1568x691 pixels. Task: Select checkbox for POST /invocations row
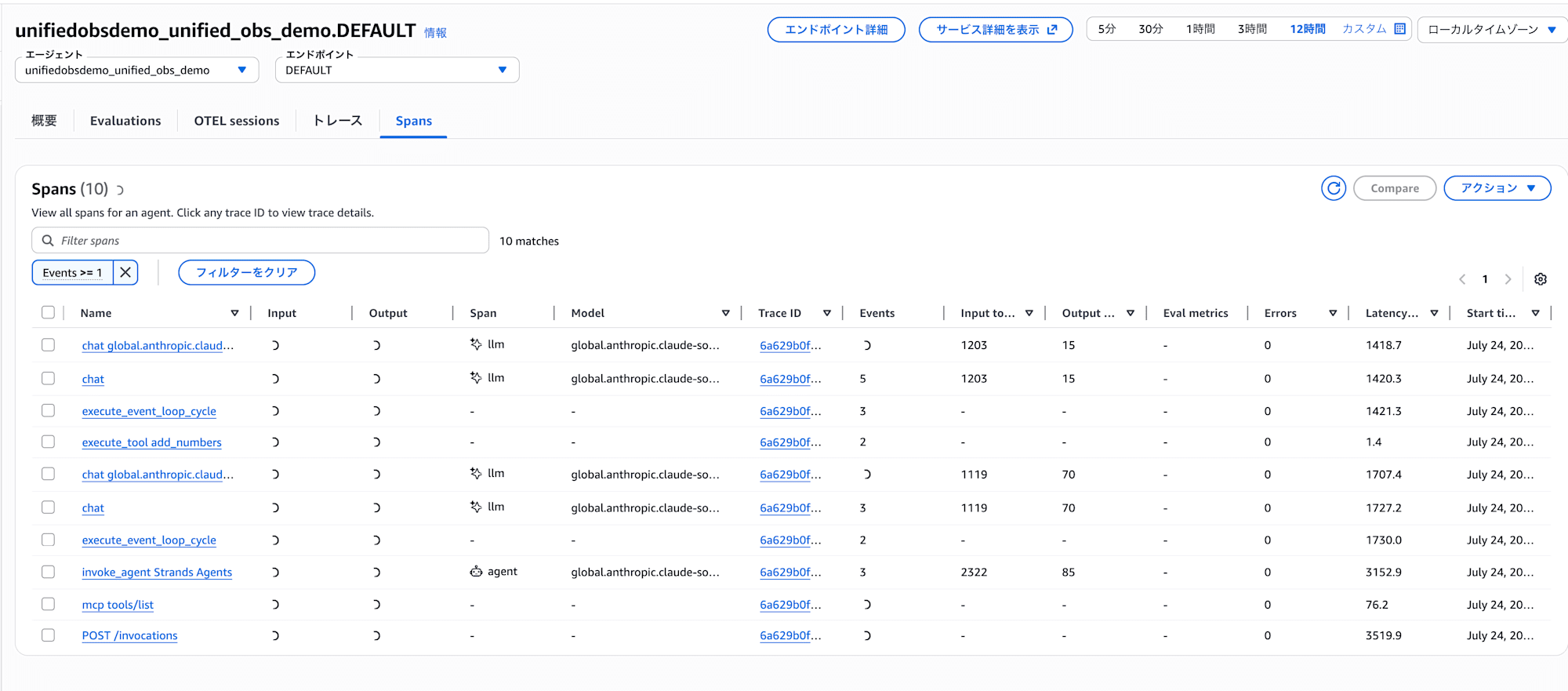tap(48, 635)
